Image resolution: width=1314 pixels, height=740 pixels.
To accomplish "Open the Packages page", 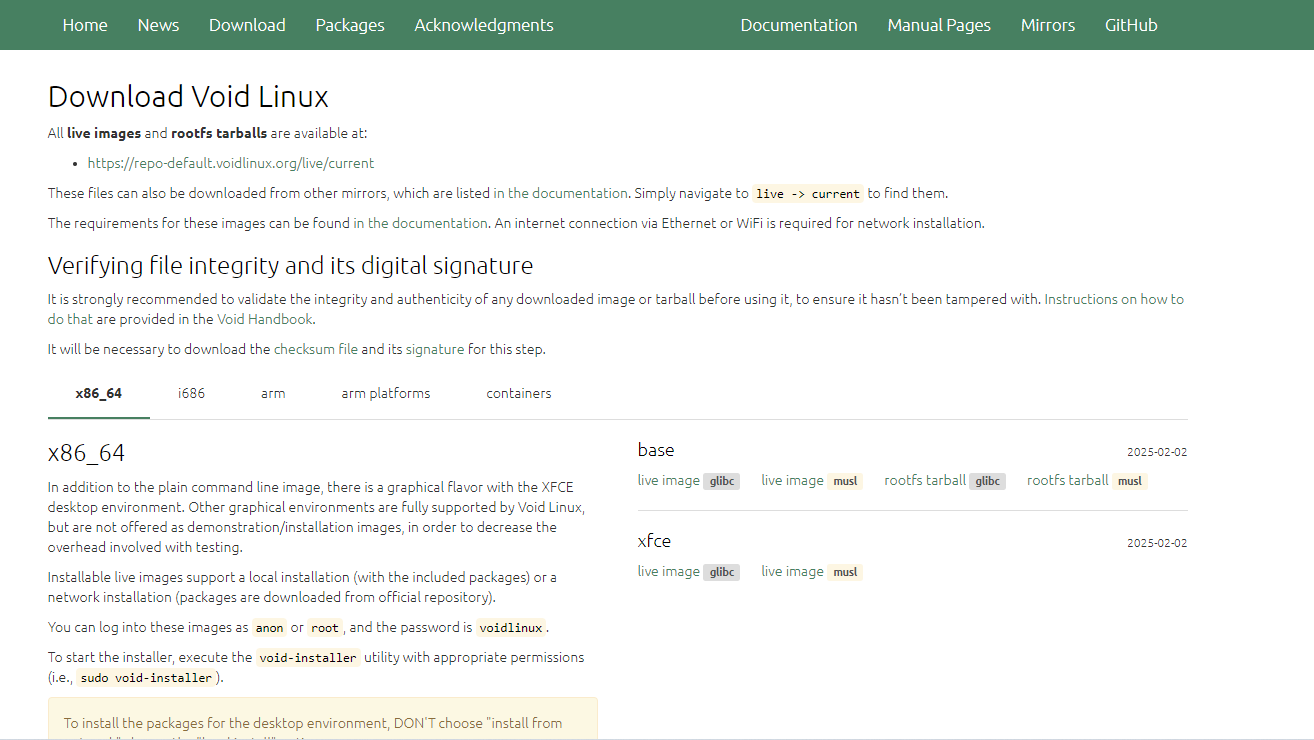I will point(350,25).
